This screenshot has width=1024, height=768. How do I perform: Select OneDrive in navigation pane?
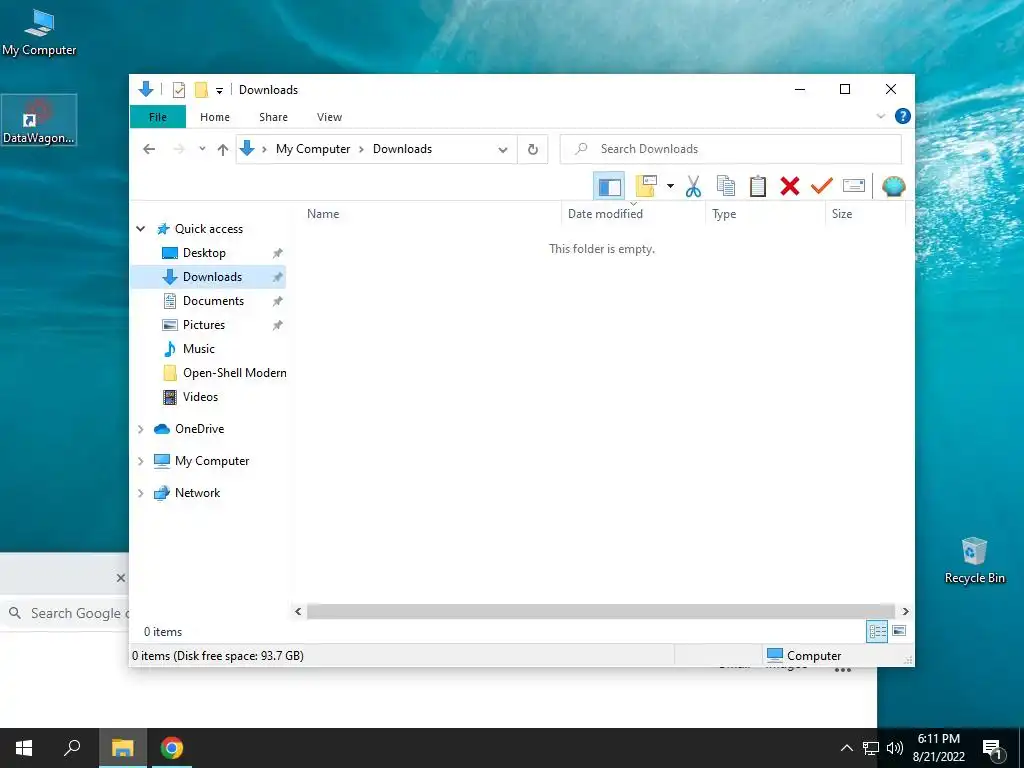(199, 429)
